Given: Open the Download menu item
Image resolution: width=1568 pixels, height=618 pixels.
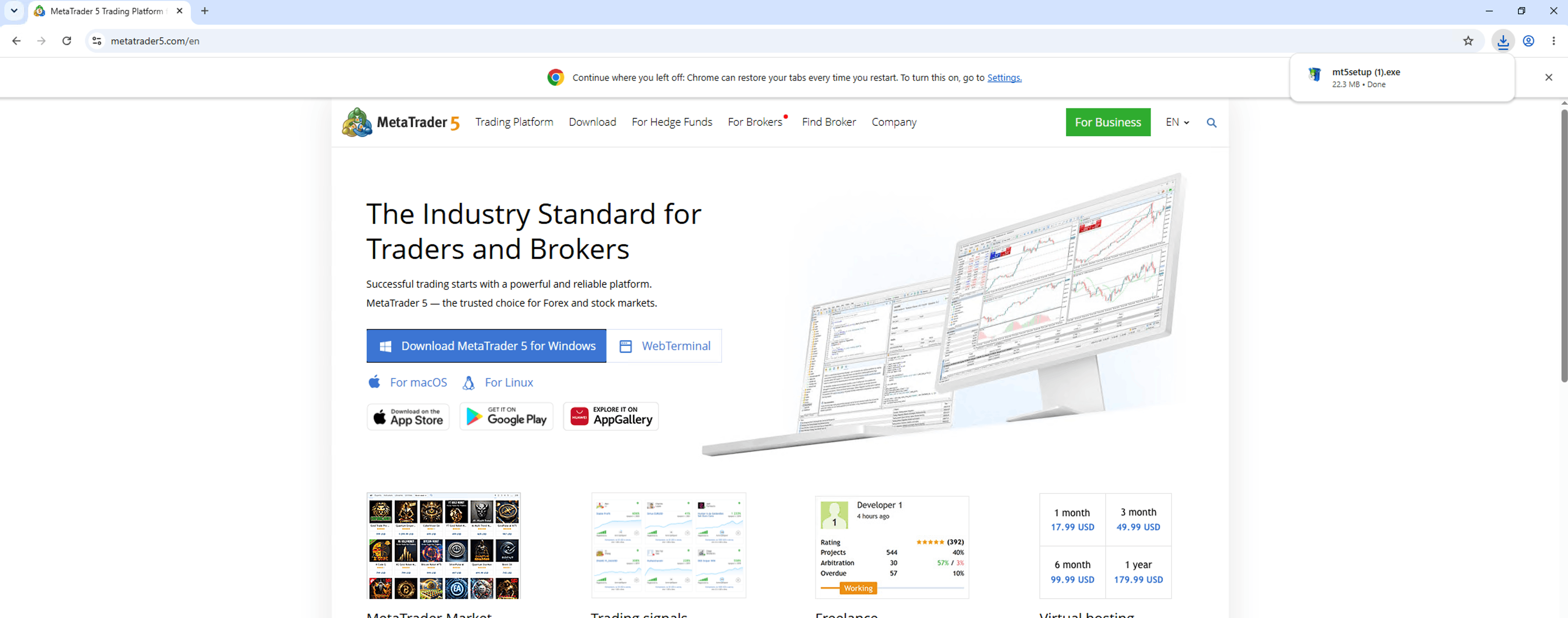Looking at the screenshot, I should point(592,122).
